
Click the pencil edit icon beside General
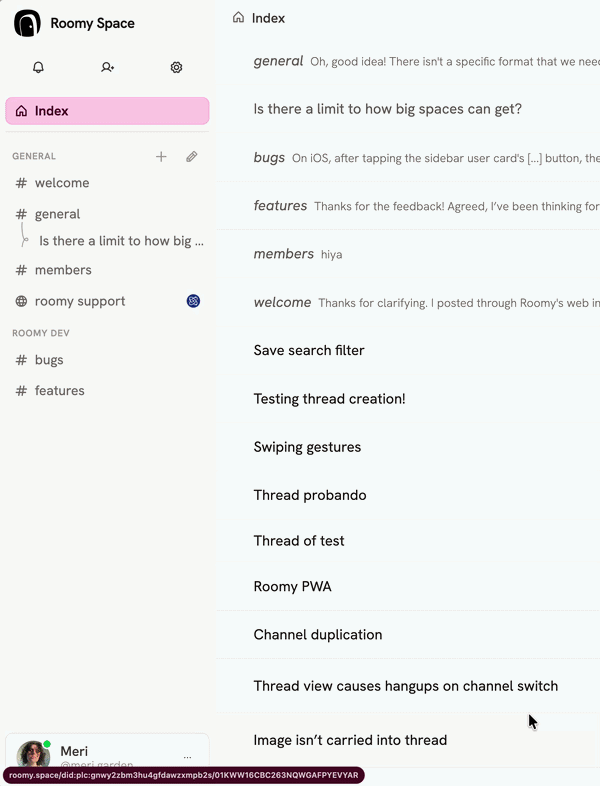191,156
